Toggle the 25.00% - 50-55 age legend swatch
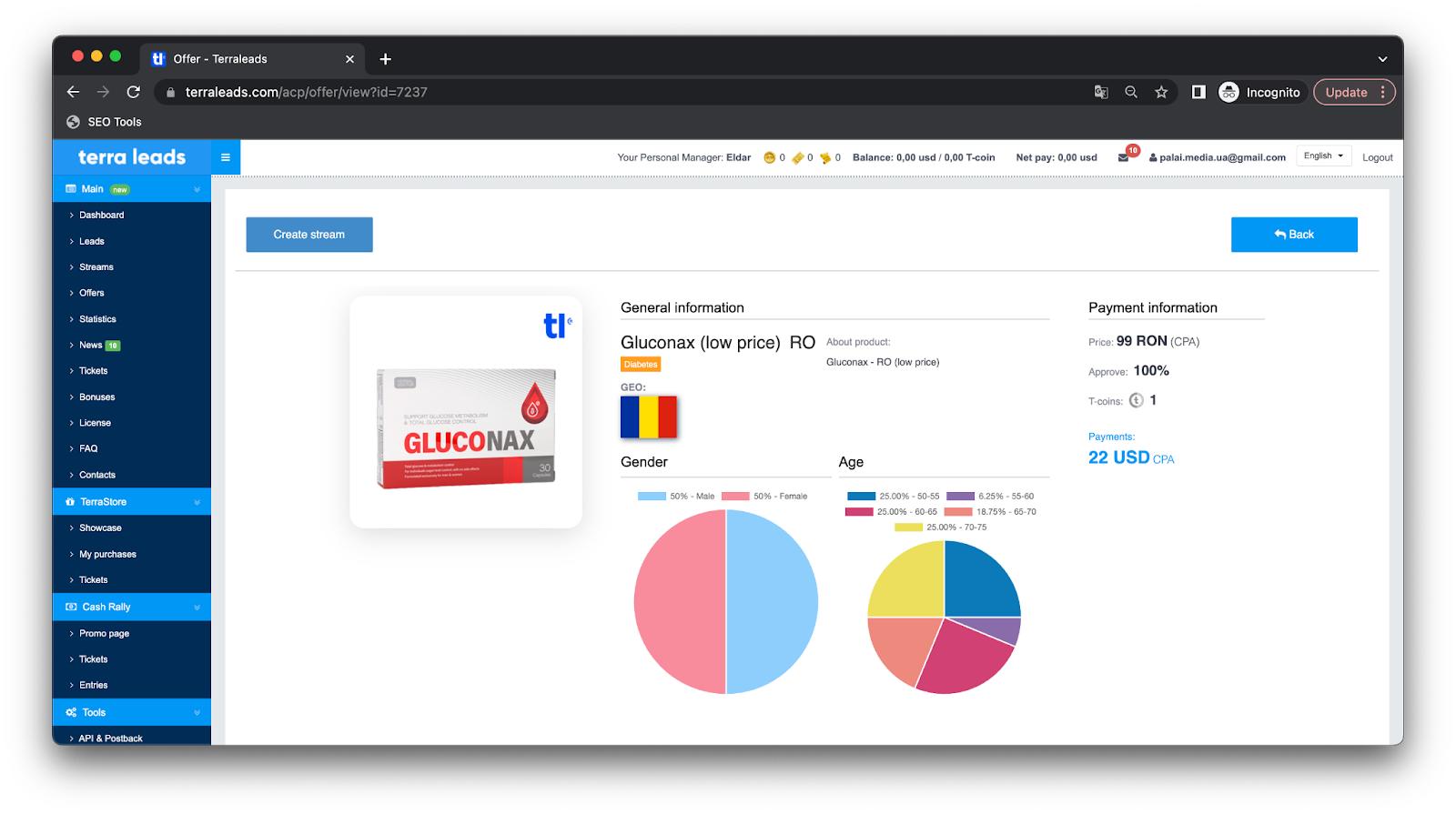The height and width of the screenshot is (814, 1456). pos(861,497)
